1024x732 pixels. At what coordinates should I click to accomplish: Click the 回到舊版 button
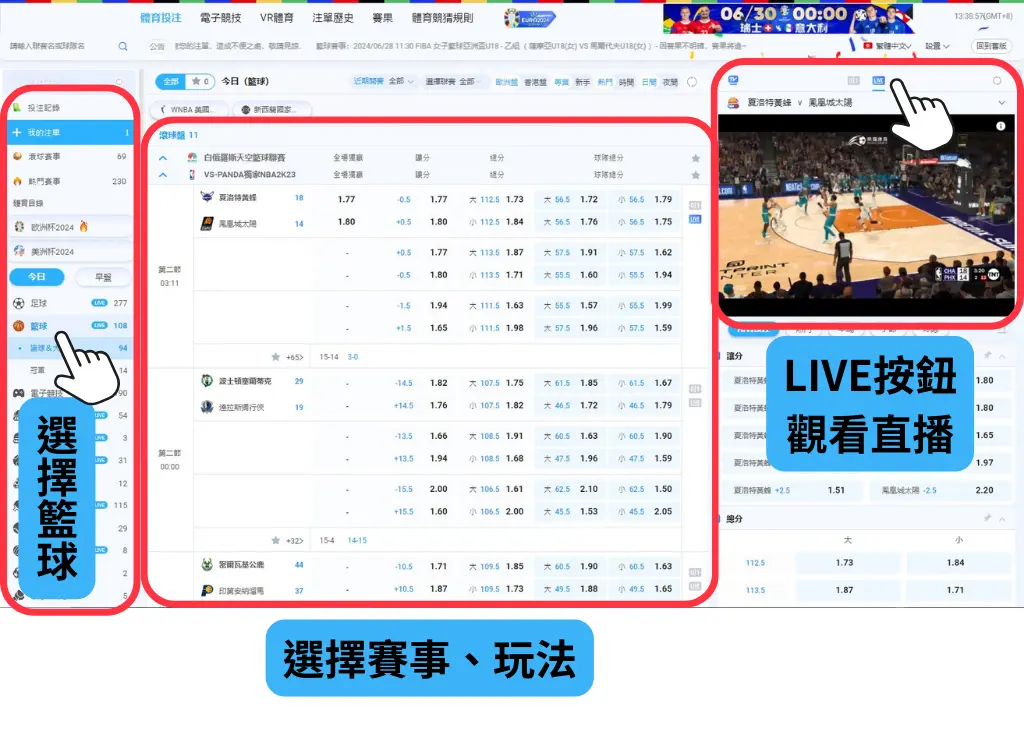coord(992,46)
